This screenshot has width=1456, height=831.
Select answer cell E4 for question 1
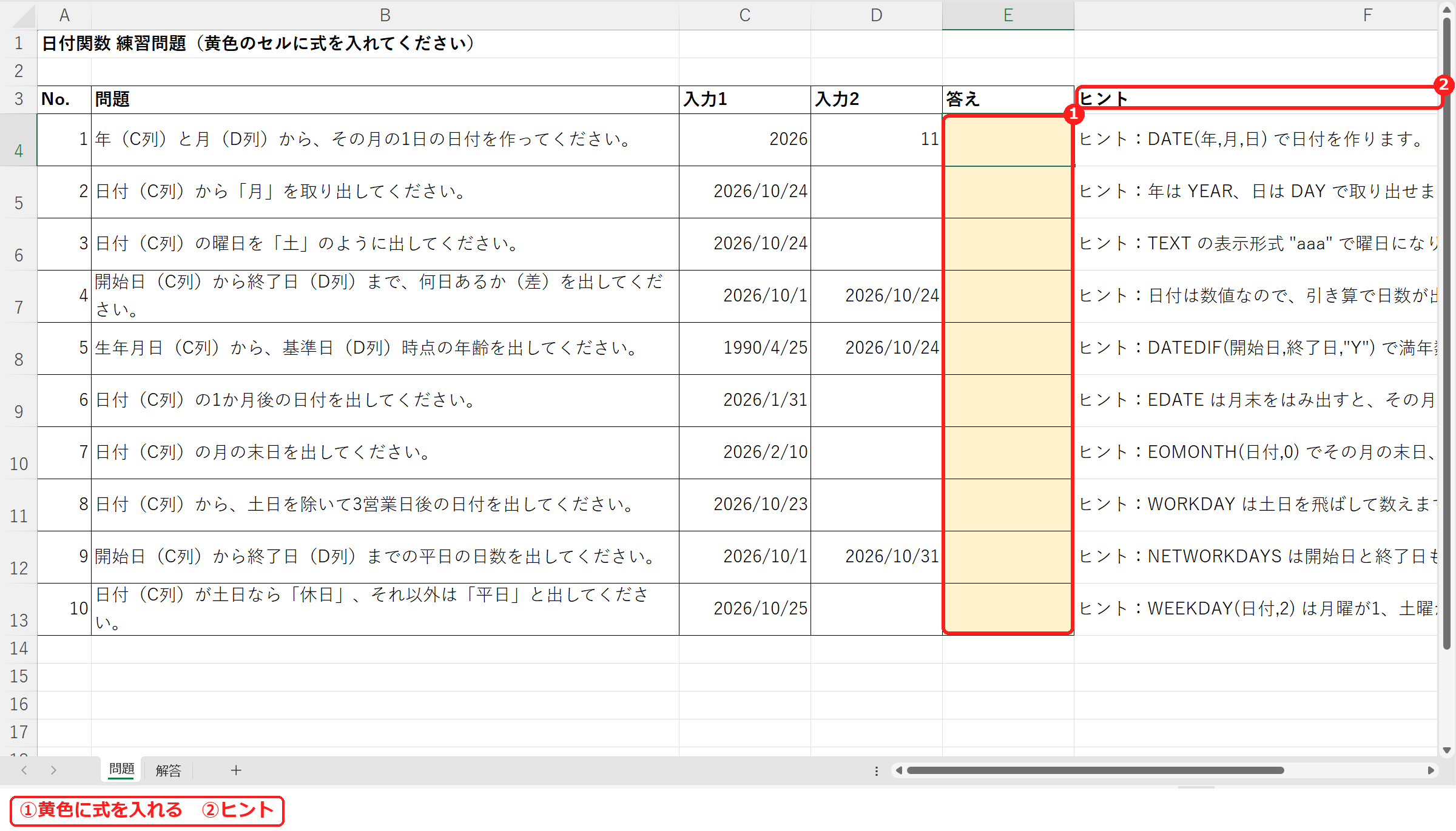[x=1008, y=140]
